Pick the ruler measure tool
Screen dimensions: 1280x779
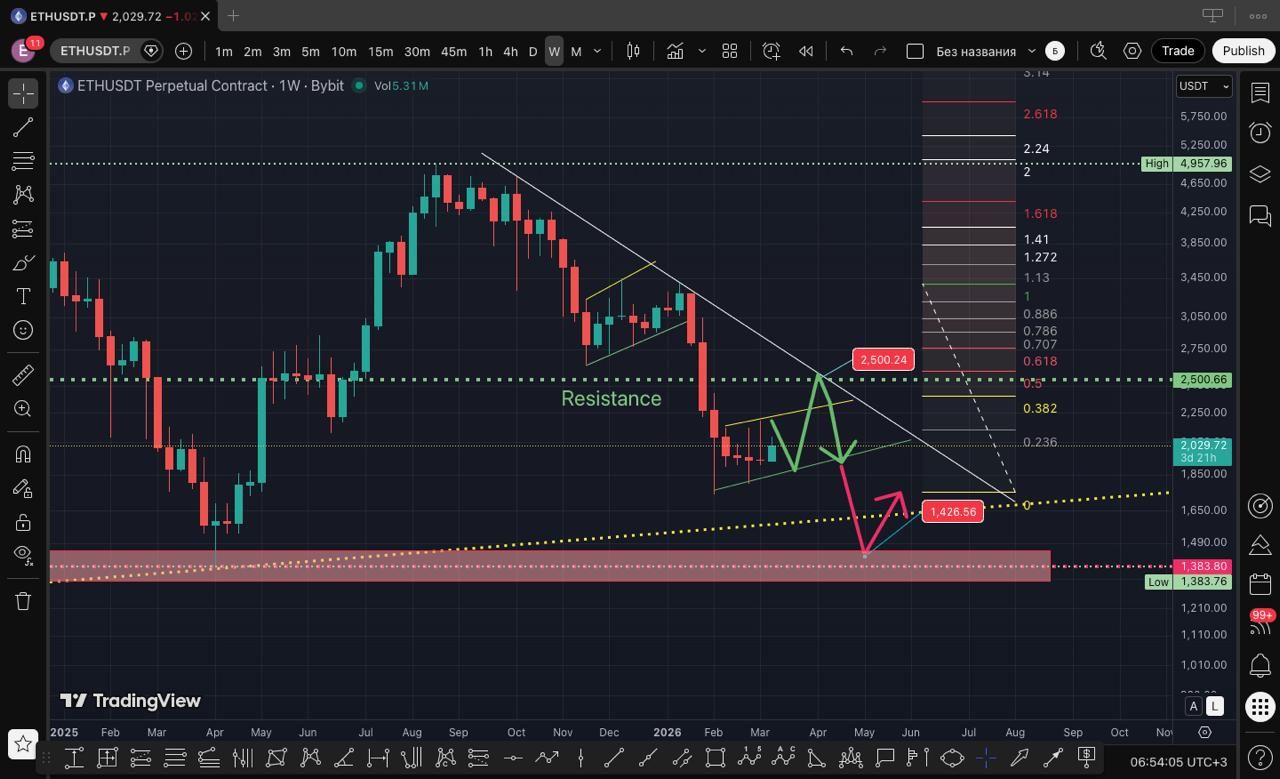tap(22, 375)
